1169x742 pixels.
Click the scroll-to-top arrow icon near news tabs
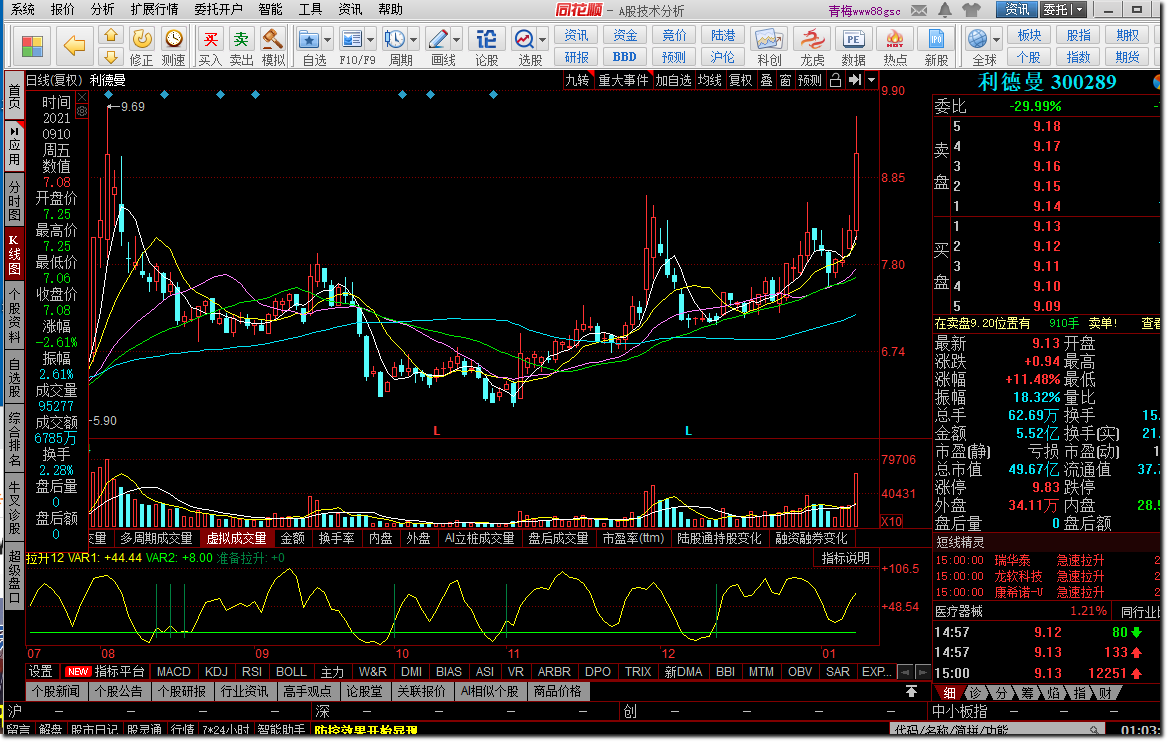911,691
